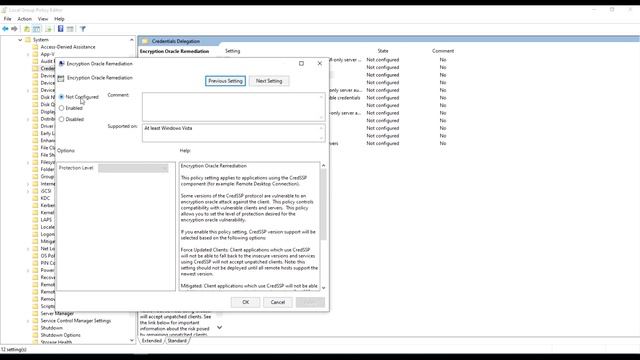Open the View menu

pos(43,19)
